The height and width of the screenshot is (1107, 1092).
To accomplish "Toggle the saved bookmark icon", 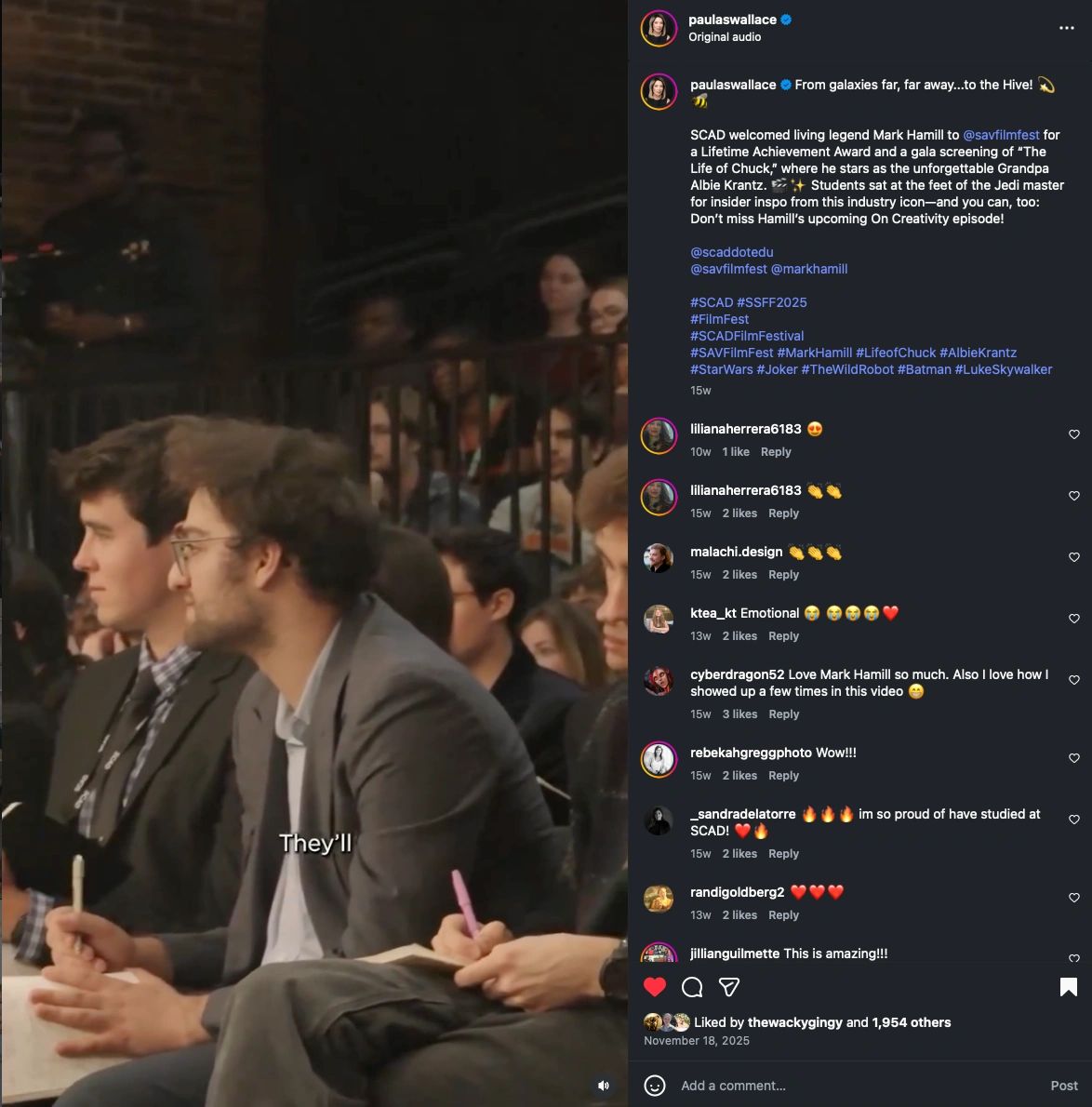I will (x=1068, y=987).
